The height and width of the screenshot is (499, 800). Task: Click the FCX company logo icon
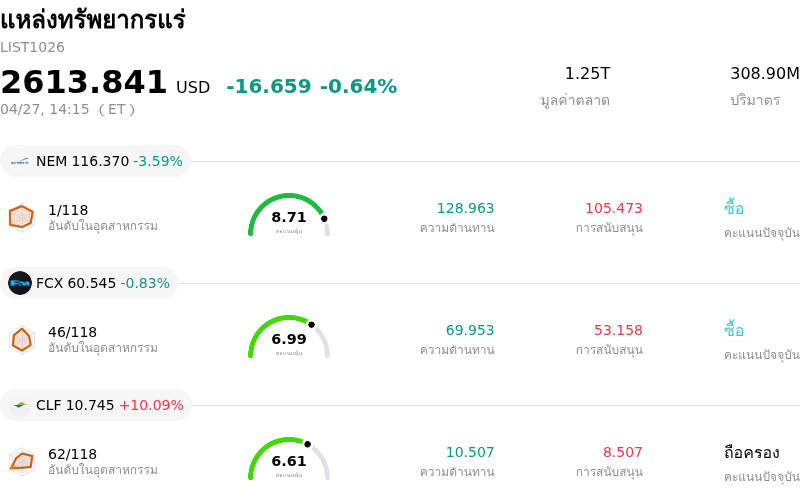click(20, 283)
